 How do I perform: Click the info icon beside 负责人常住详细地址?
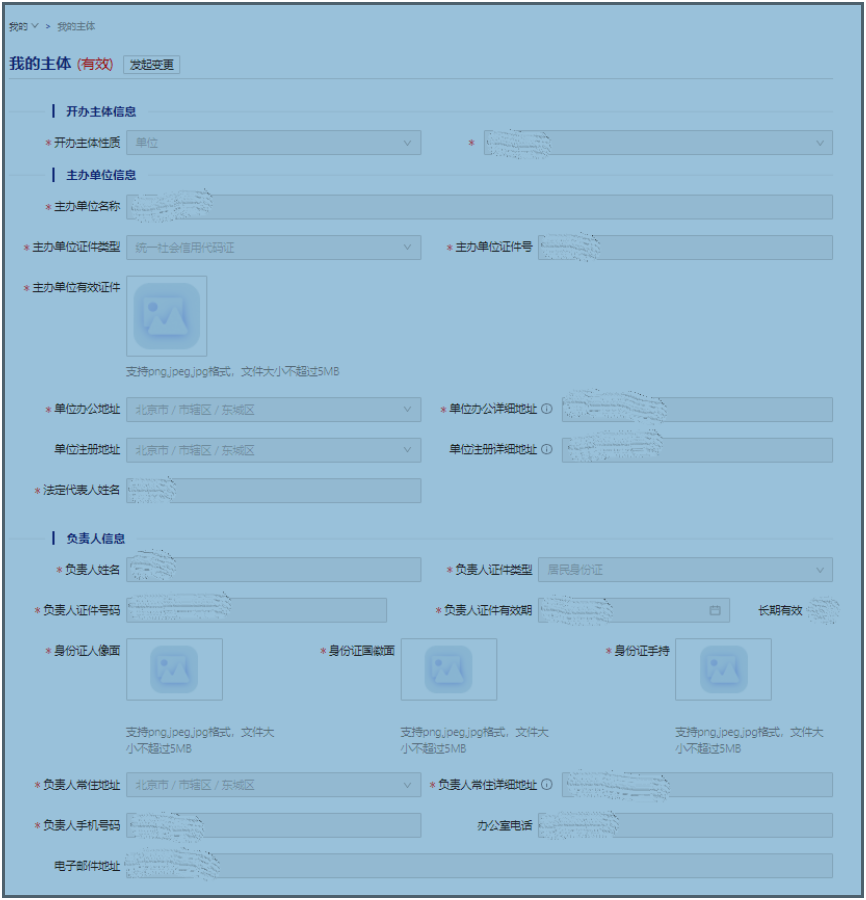[547, 785]
